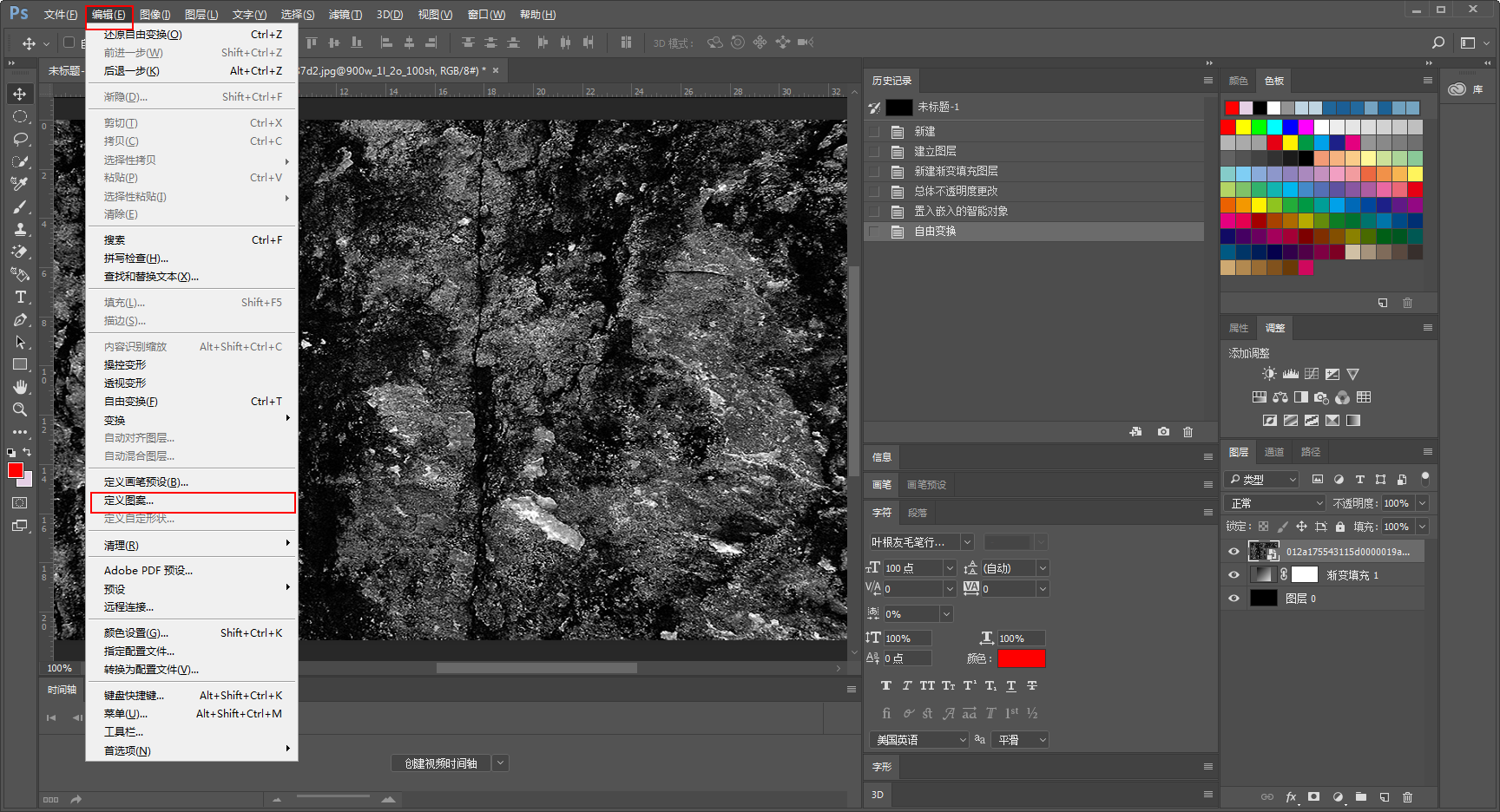Open the 创建视频时间轴 dropdown arrow
The image size is (1500, 812).
[500, 763]
